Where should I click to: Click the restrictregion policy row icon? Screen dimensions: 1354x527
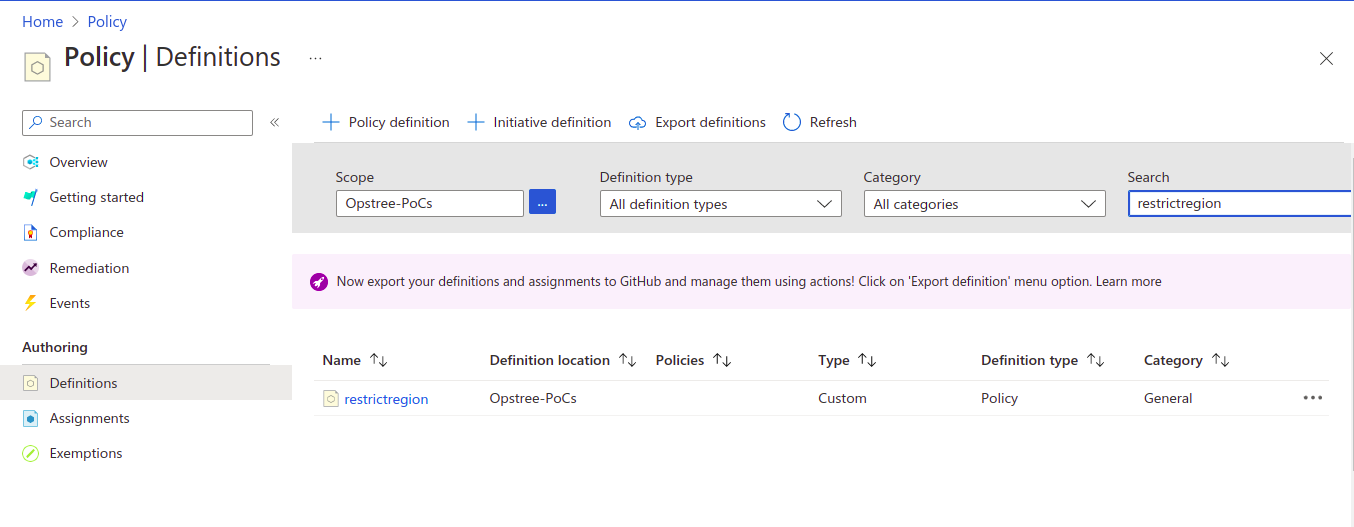coord(331,399)
